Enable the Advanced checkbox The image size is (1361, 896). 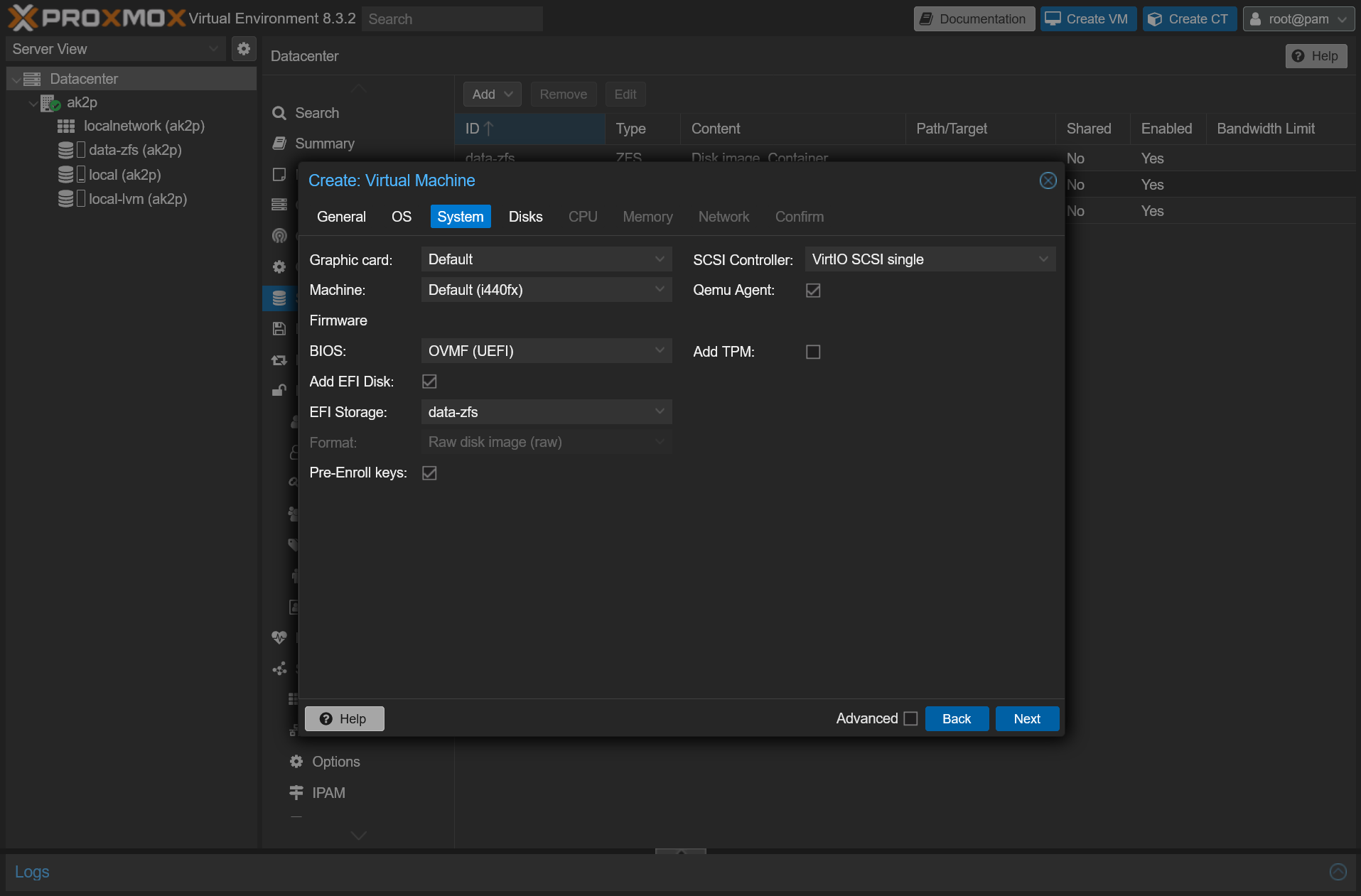coord(910,718)
